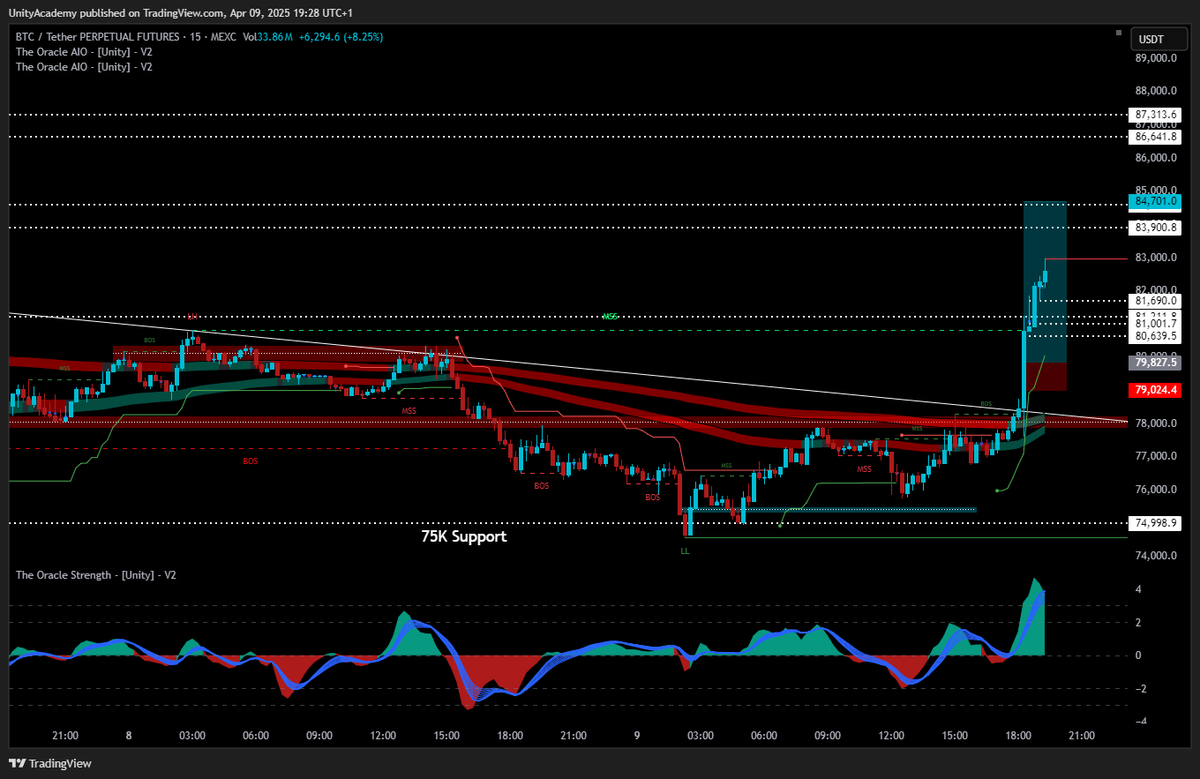
Task: Click the 80,639.5 price level label
Action: coord(1153,336)
